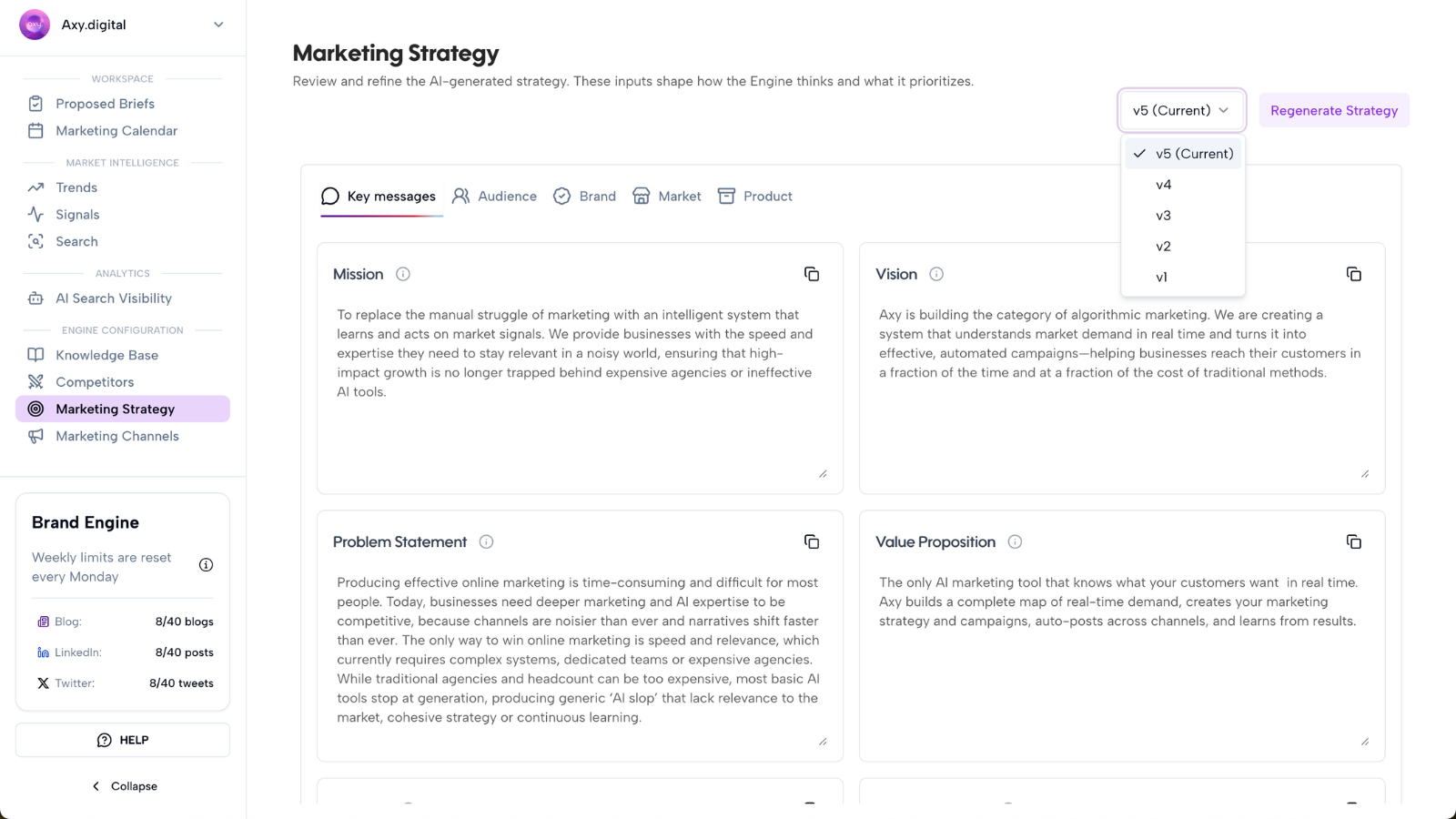Copy the Mission text
The height and width of the screenshot is (819, 1456).
pyautogui.click(x=812, y=274)
